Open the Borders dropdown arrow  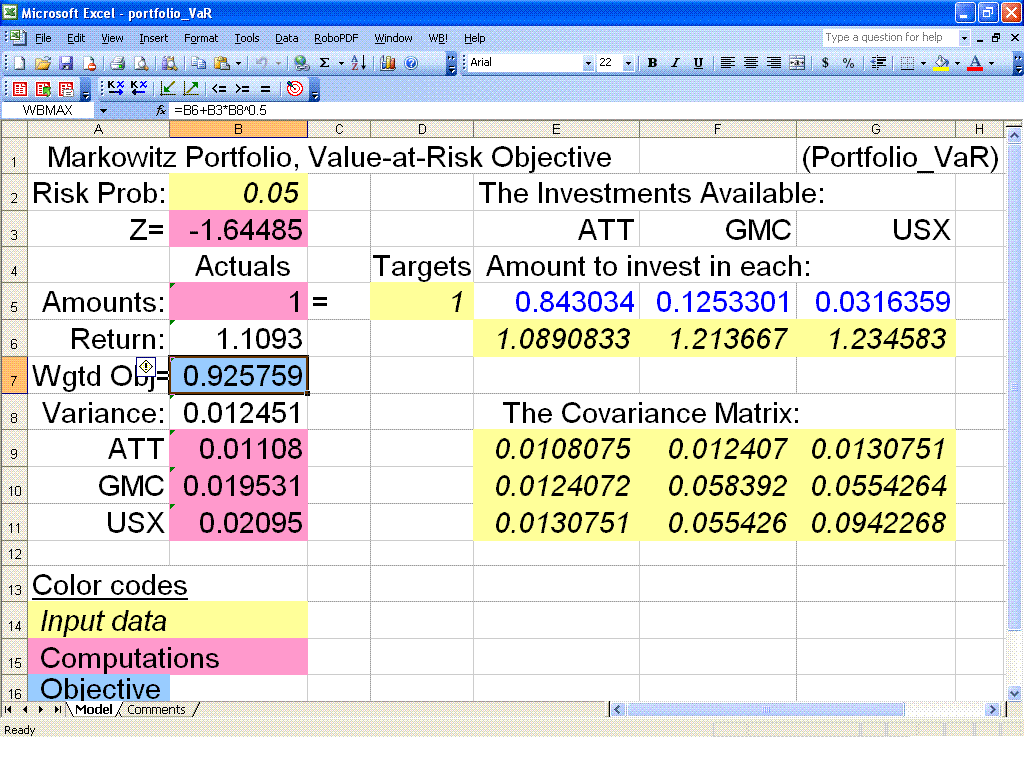click(x=923, y=63)
